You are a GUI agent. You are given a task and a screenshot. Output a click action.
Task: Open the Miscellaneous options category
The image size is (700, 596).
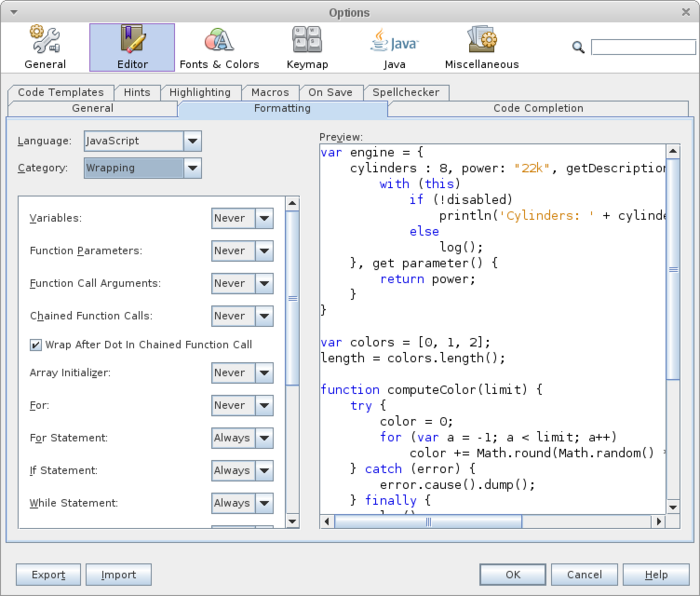(482, 47)
